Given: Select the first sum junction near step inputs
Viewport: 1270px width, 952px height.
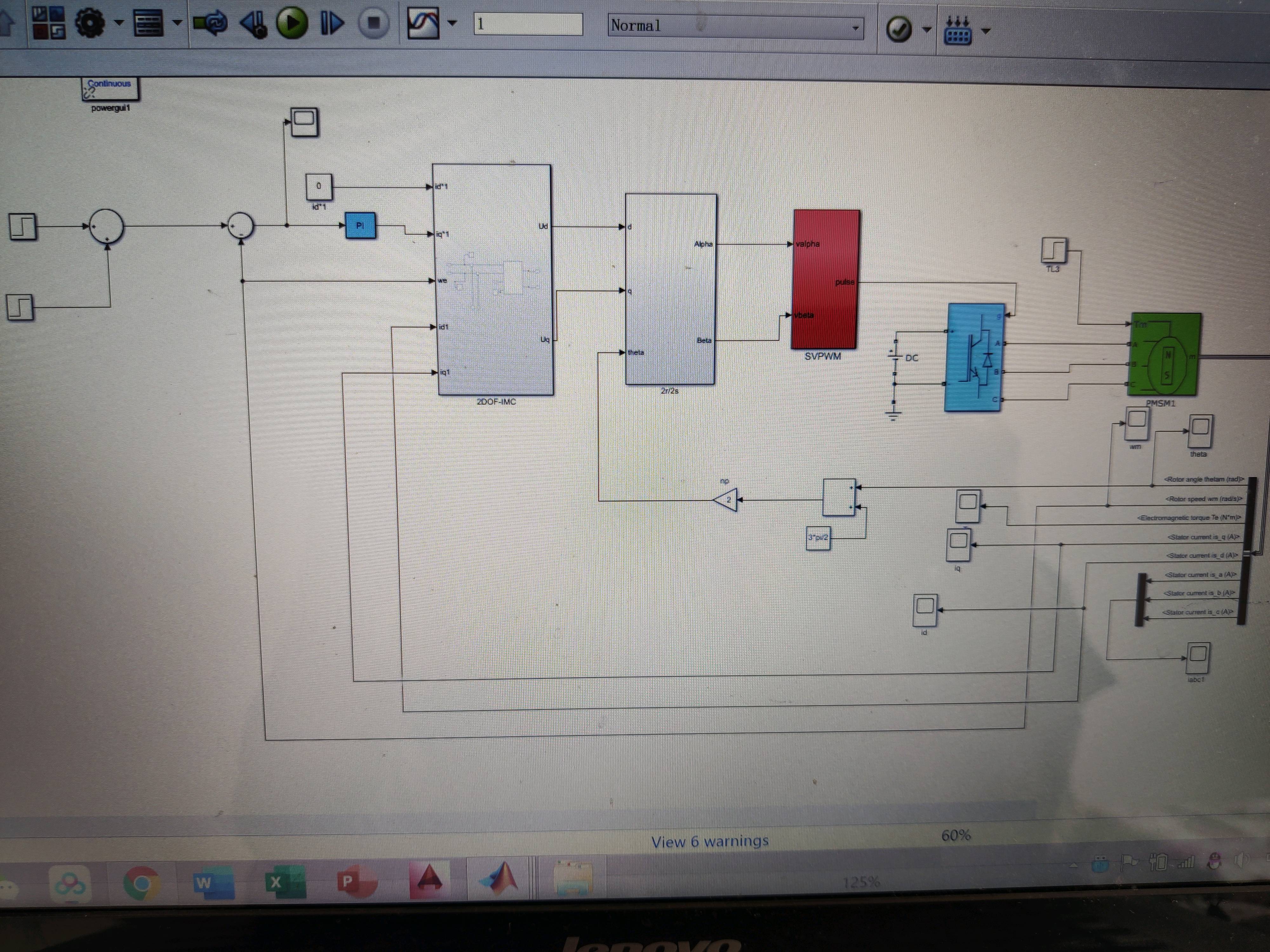Looking at the screenshot, I should pyautogui.click(x=106, y=227).
